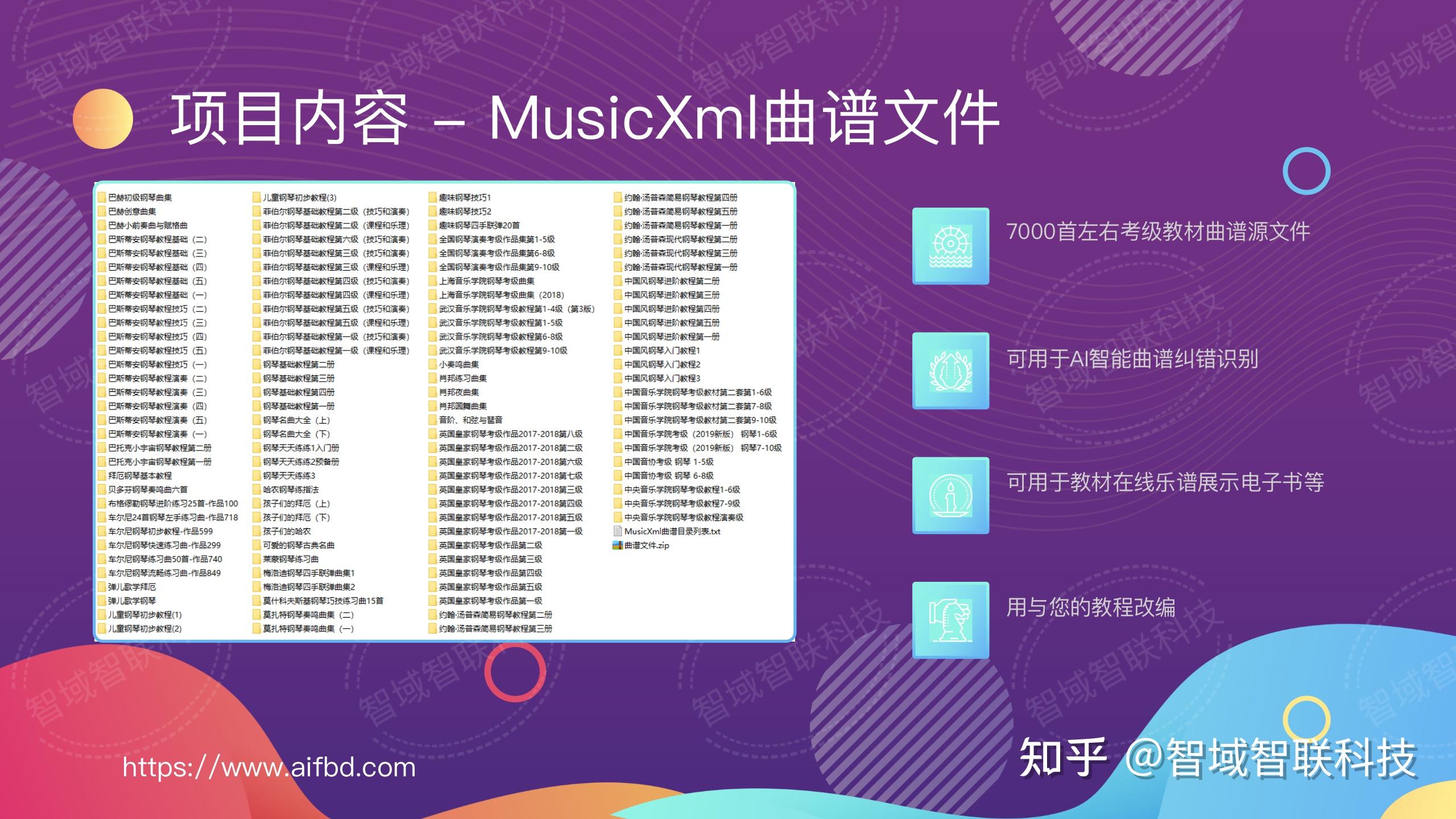Click the text file icon of MusicXml曲谱目录列表.txt
1456x819 pixels.
(618, 531)
